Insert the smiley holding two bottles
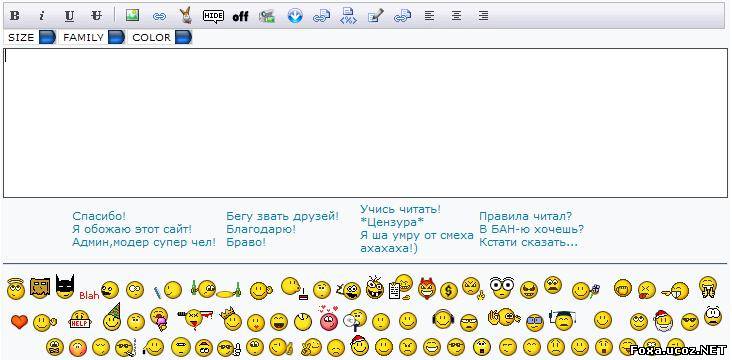The width and height of the screenshot is (732, 360). point(216,289)
